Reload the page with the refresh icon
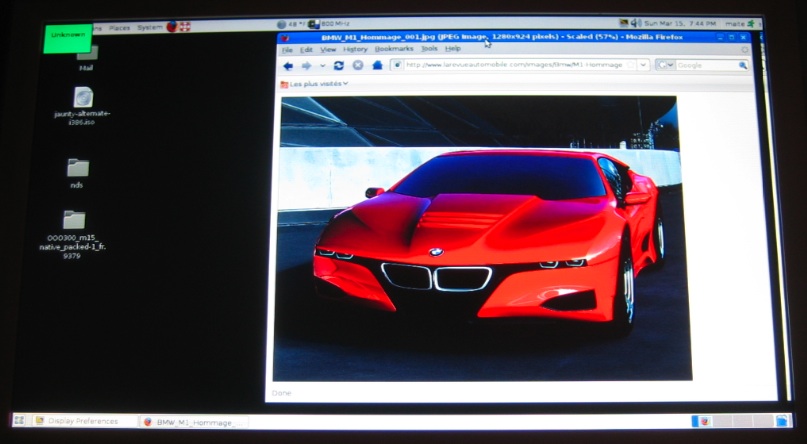 [338, 66]
